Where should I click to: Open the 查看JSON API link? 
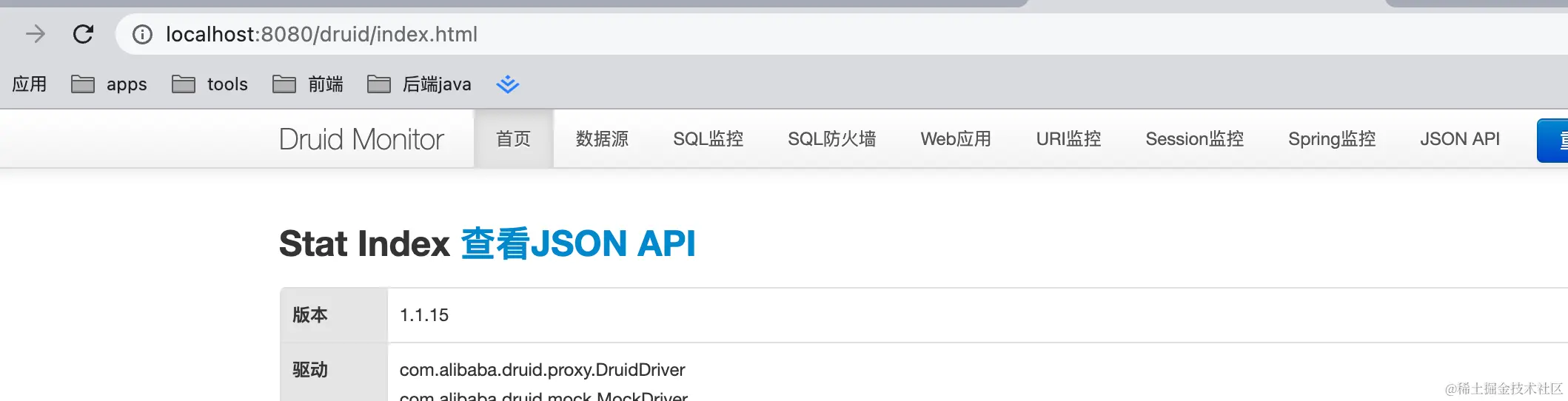coord(578,243)
